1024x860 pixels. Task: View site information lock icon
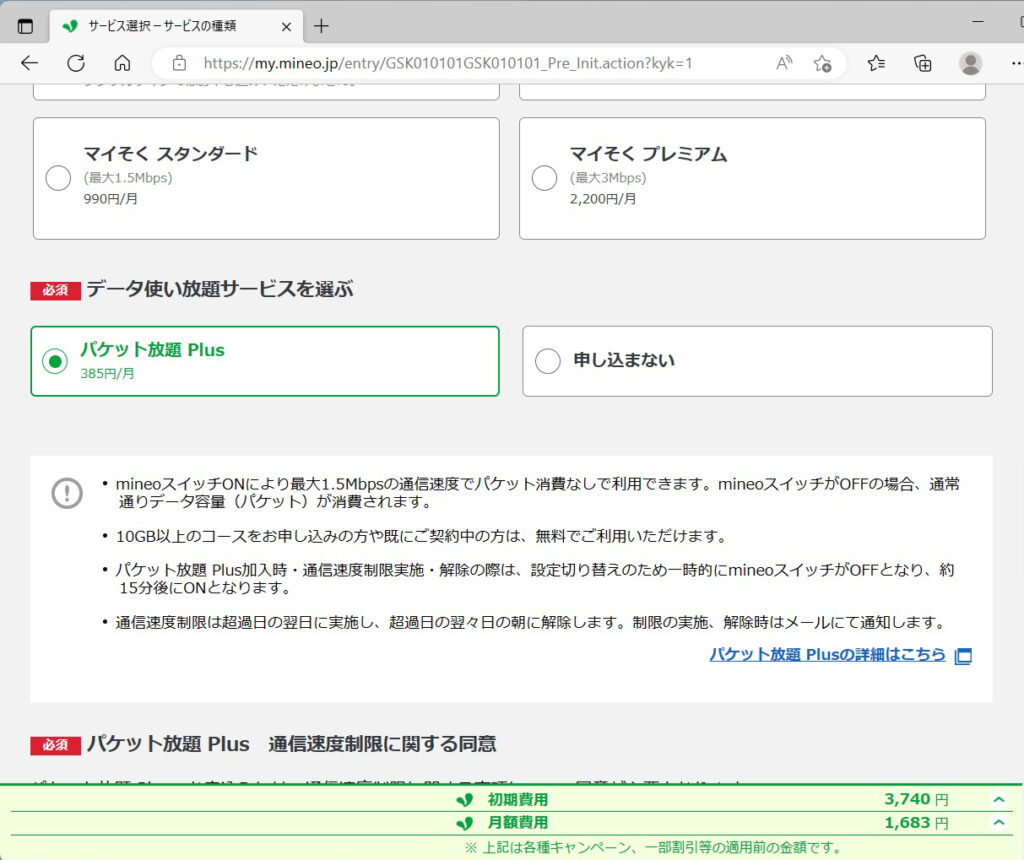(179, 63)
